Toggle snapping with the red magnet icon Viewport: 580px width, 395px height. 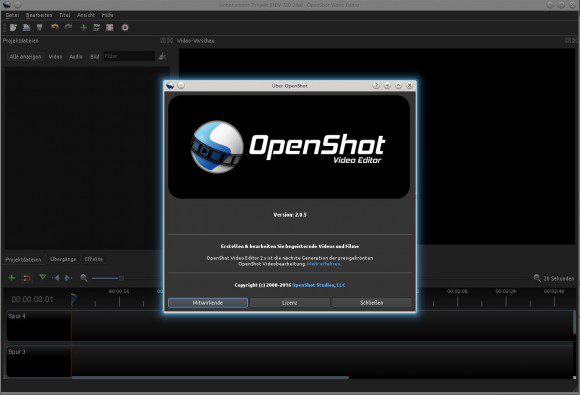click(x=27, y=278)
